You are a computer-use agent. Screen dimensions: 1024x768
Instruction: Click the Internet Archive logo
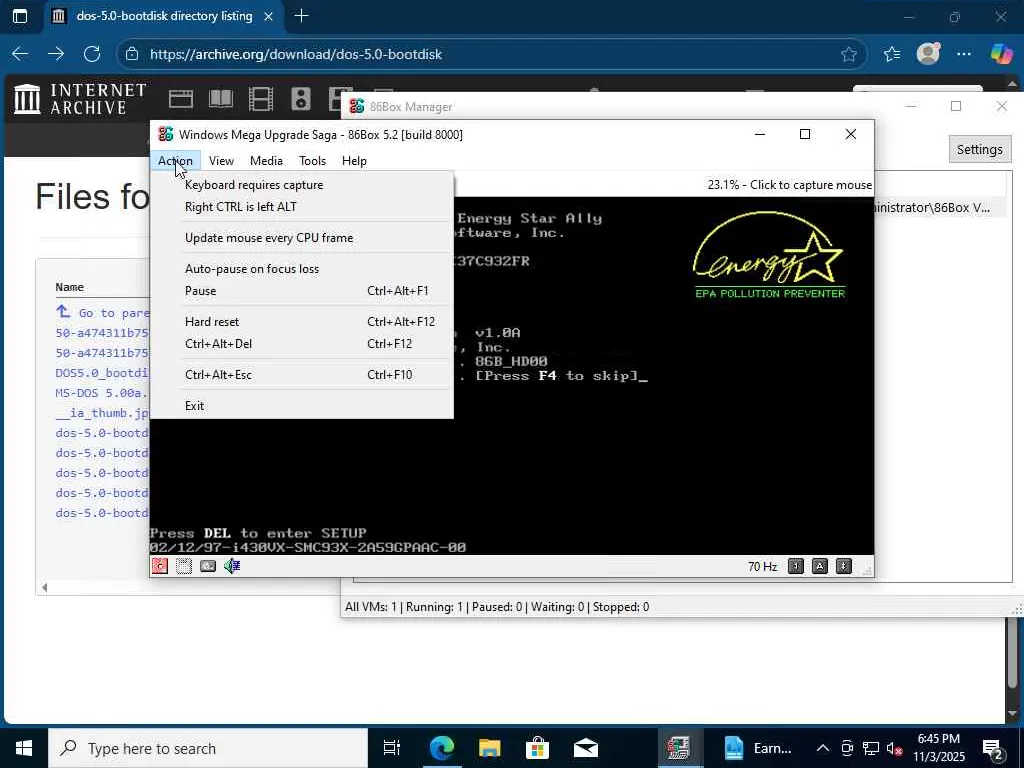tap(80, 99)
